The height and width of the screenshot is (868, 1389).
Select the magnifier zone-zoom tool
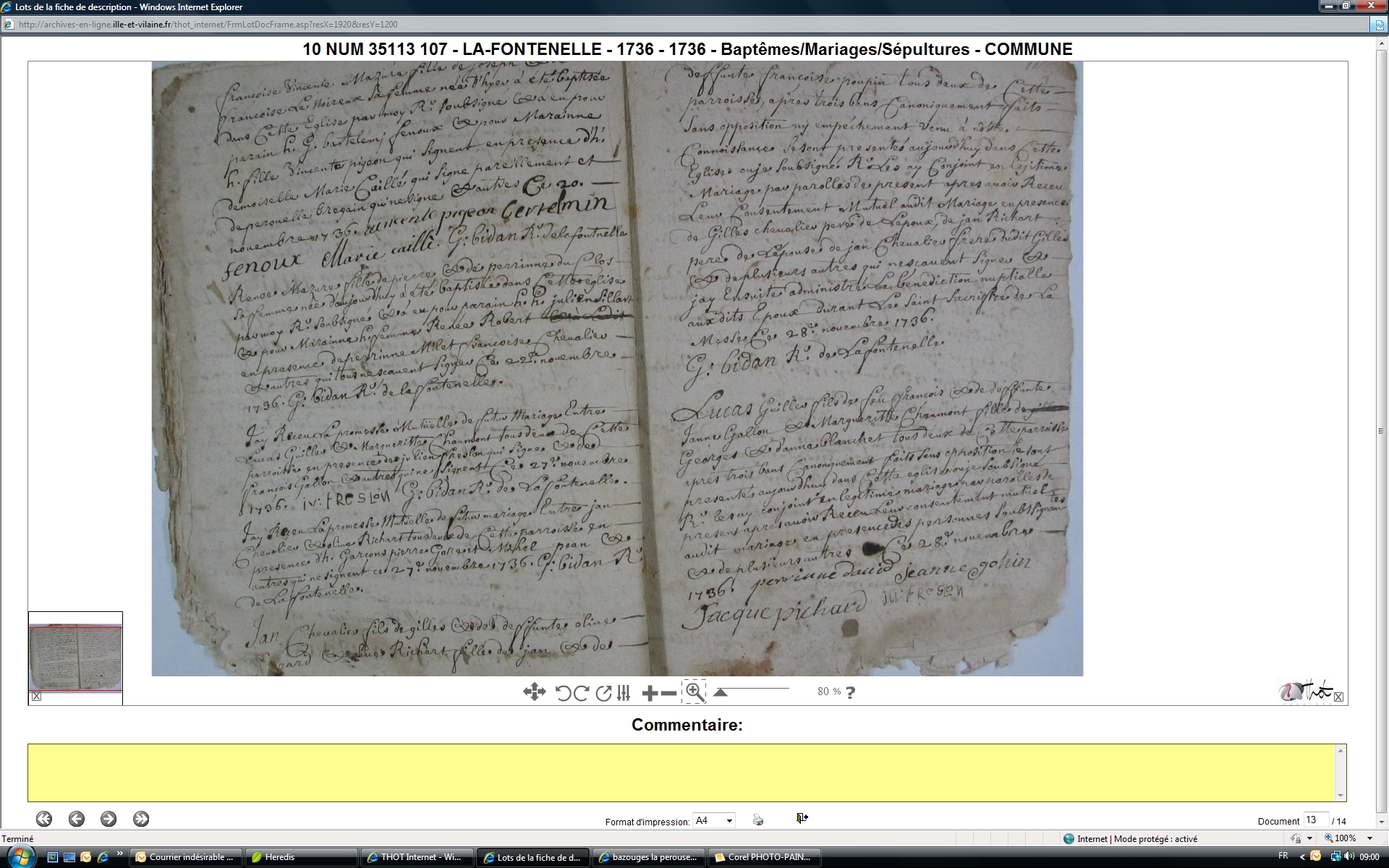tap(694, 692)
